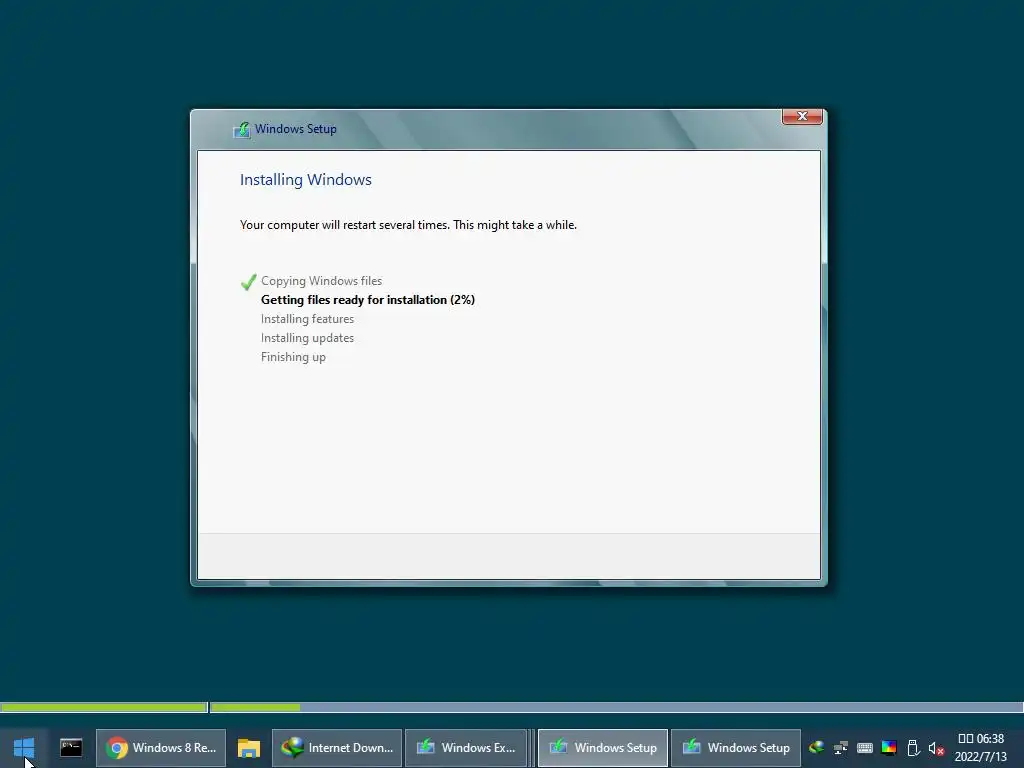Switch to the last Windows Setup taskbar button
This screenshot has height=768, width=1024.
(736, 748)
